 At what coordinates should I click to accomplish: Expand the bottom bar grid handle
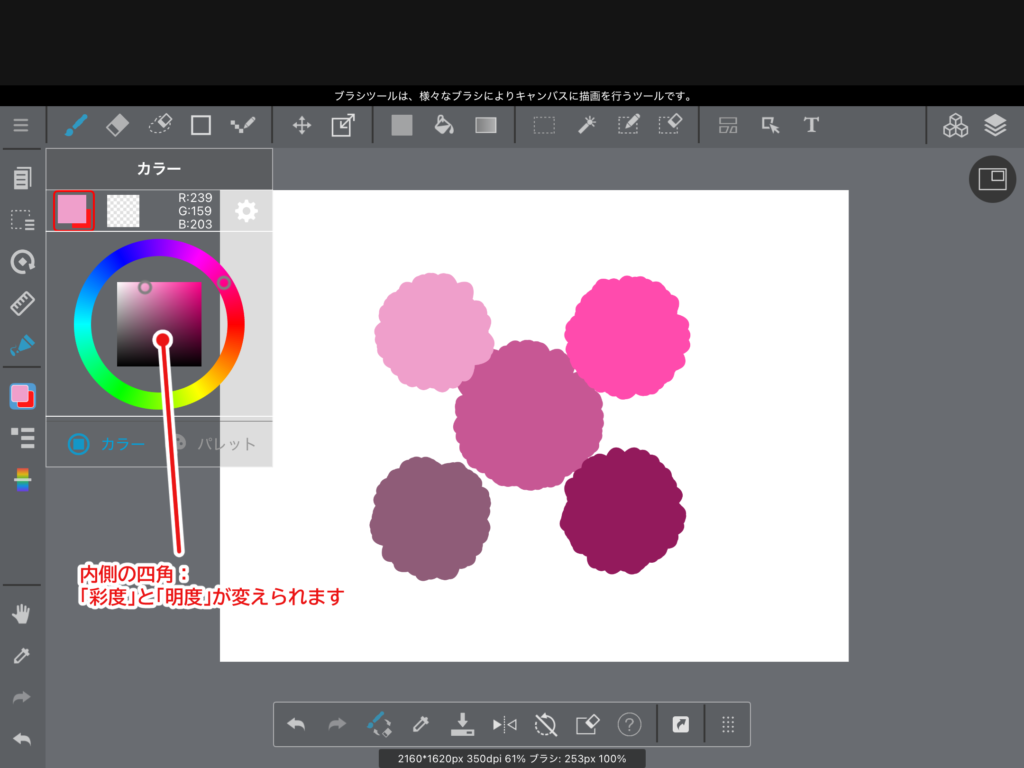click(x=728, y=724)
